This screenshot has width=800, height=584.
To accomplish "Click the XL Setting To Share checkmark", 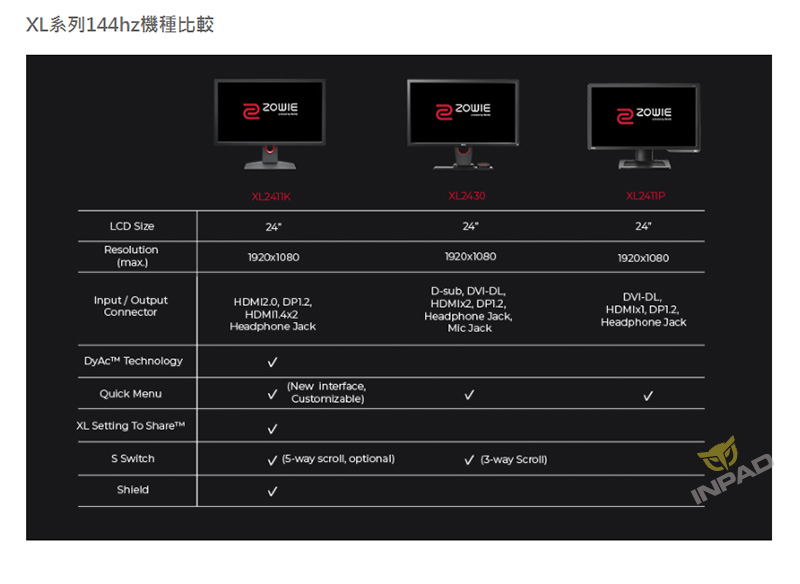I will tap(272, 429).
